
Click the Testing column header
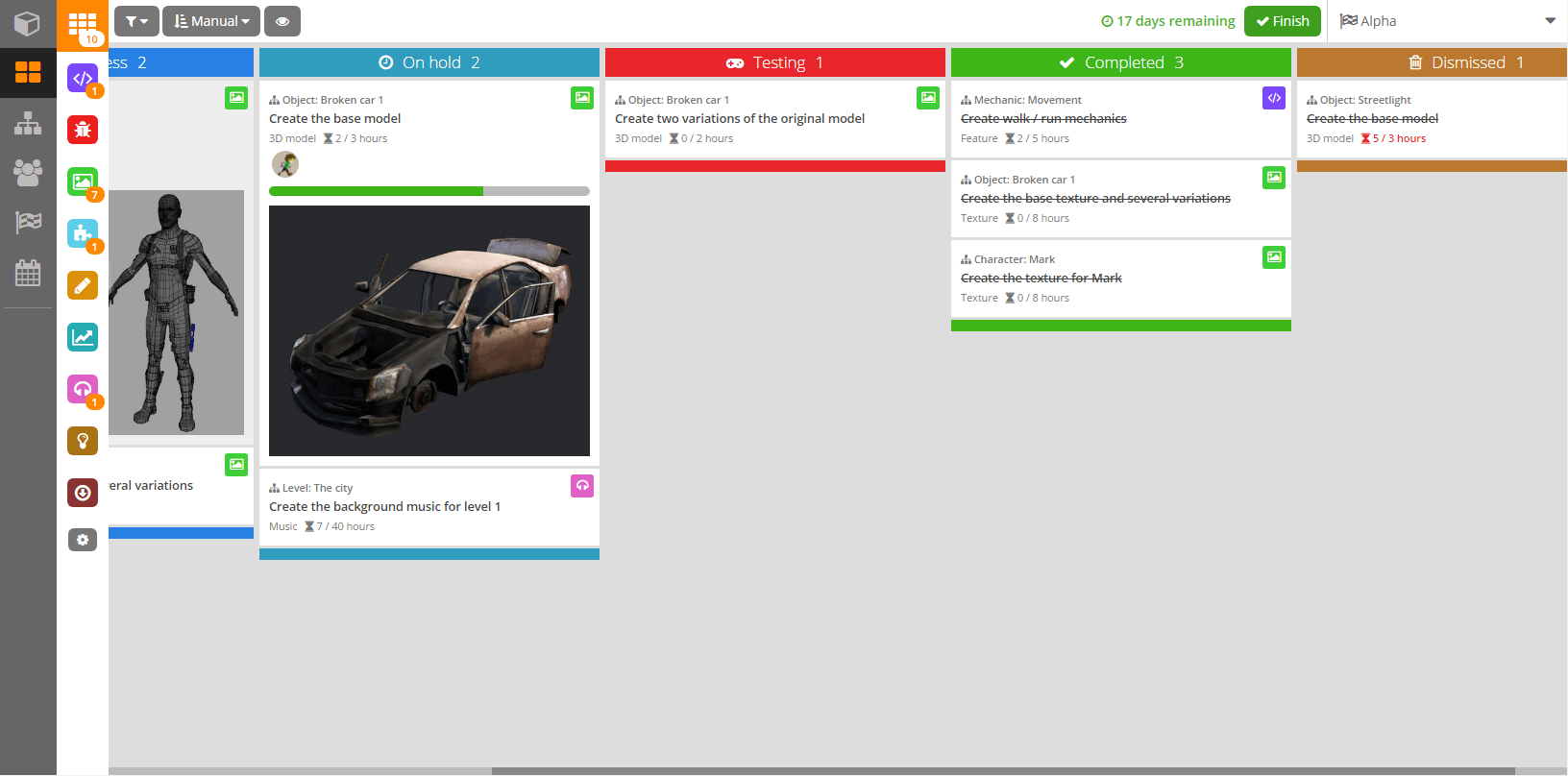point(774,62)
